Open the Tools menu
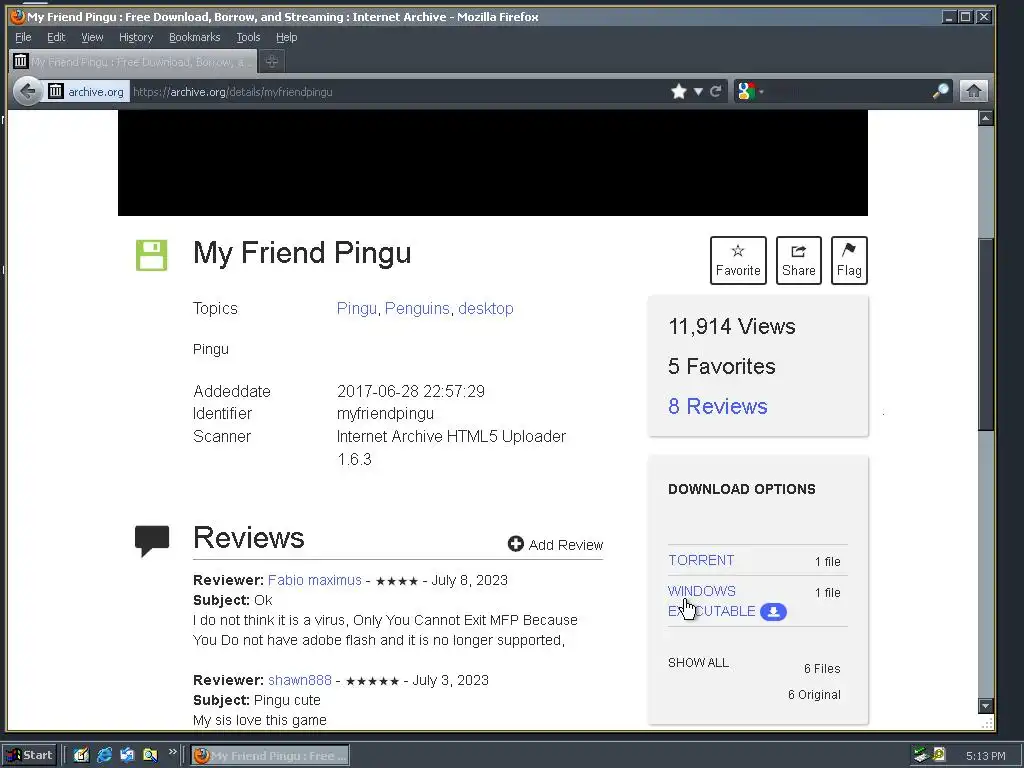1024x768 pixels. pyautogui.click(x=248, y=37)
